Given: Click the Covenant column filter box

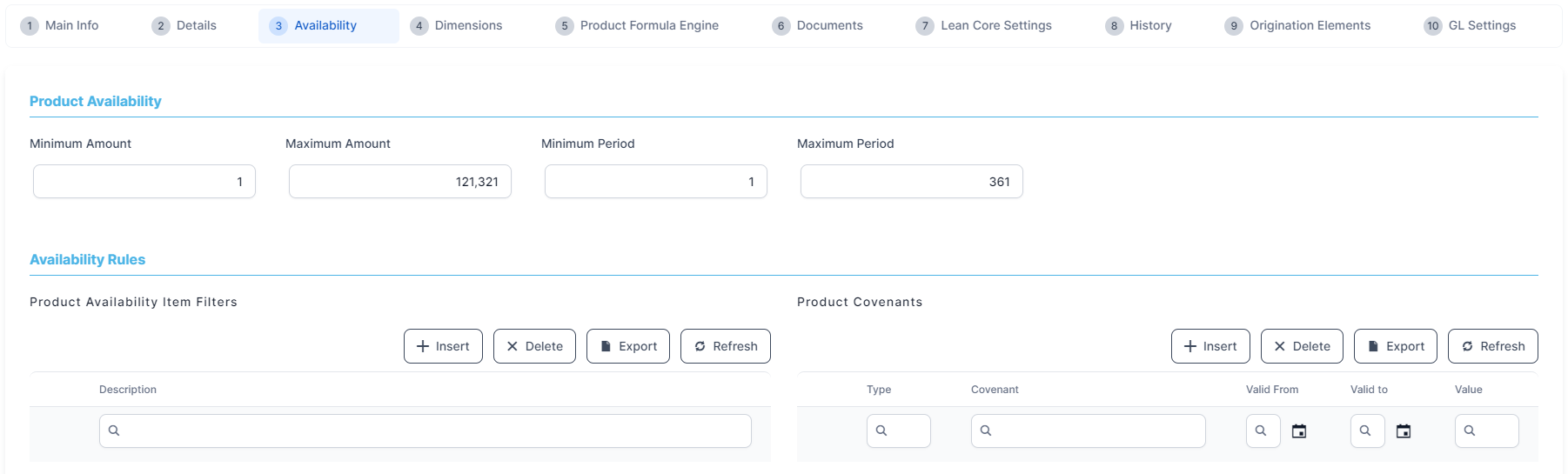Looking at the screenshot, I should [x=1088, y=431].
